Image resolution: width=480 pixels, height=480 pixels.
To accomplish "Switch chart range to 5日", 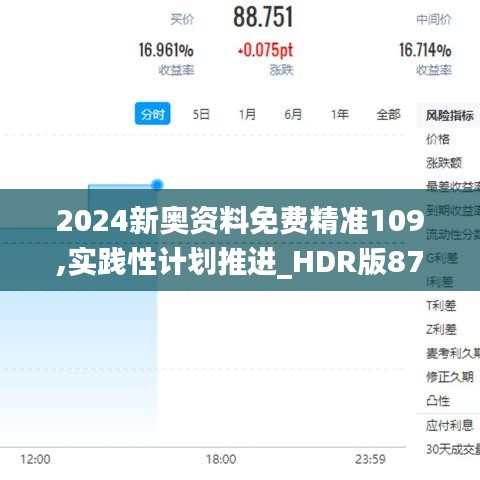I will pyautogui.click(x=201, y=114).
